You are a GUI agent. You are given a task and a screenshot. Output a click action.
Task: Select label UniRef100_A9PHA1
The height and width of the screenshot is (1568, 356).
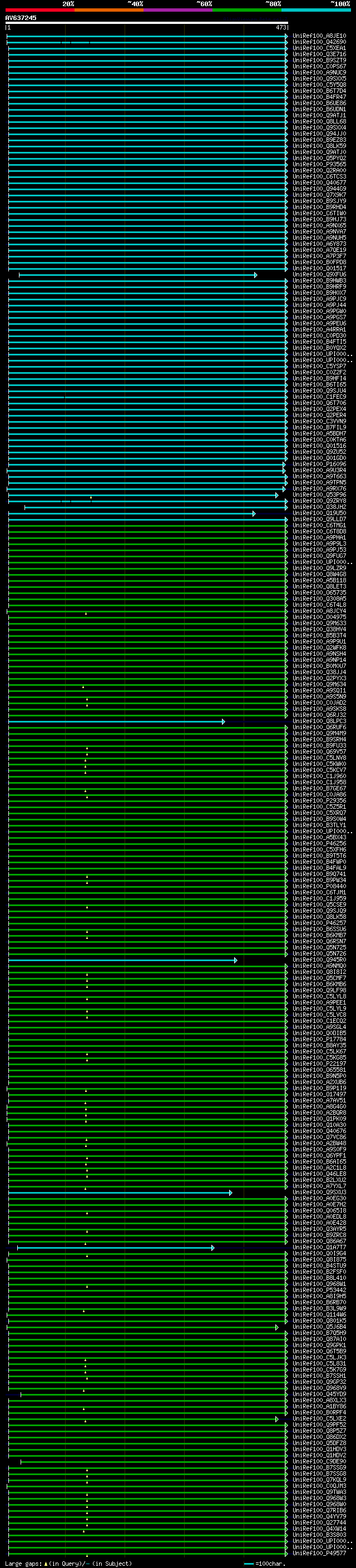(319, 537)
